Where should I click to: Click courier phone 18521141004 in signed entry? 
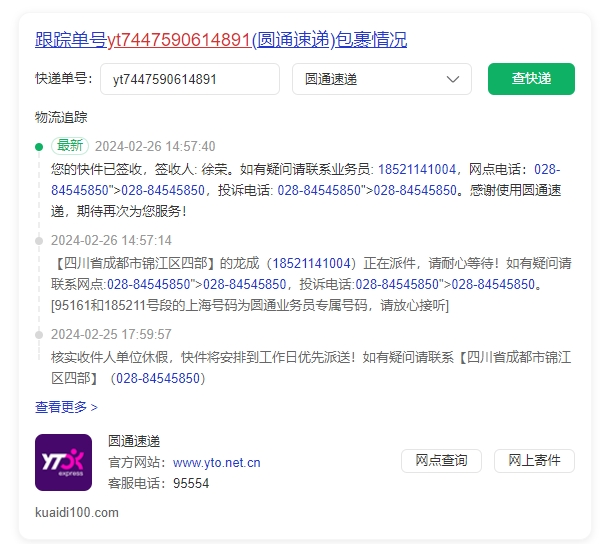click(417, 169)
